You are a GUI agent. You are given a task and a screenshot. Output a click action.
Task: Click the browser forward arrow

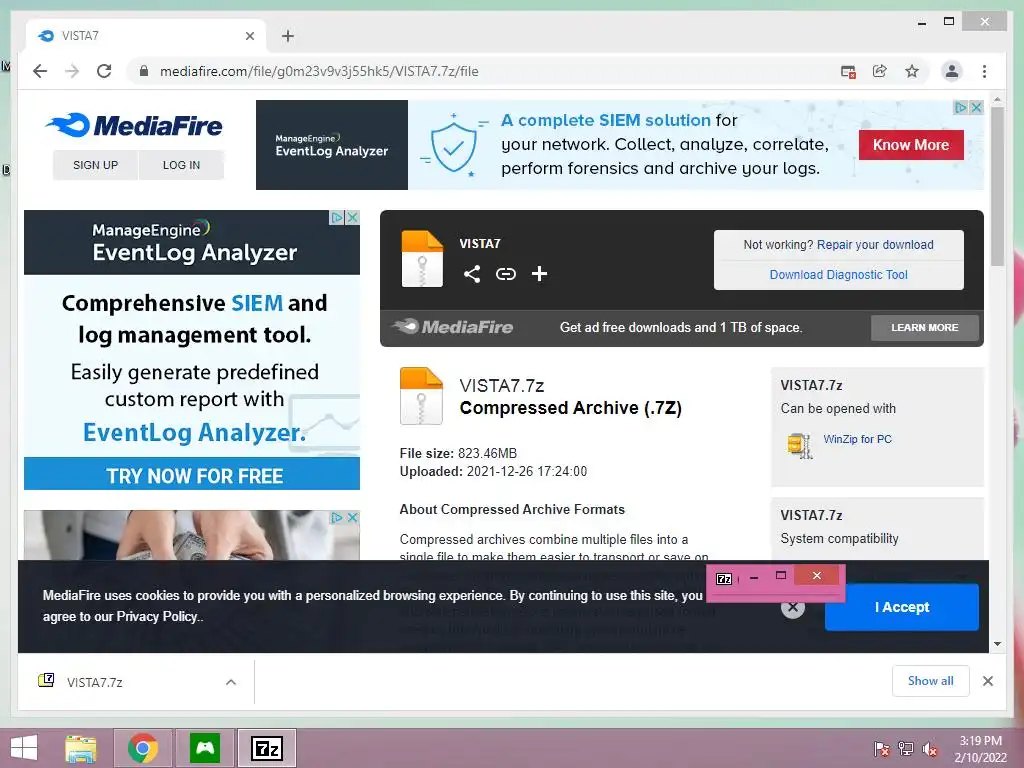coord(72,71)
